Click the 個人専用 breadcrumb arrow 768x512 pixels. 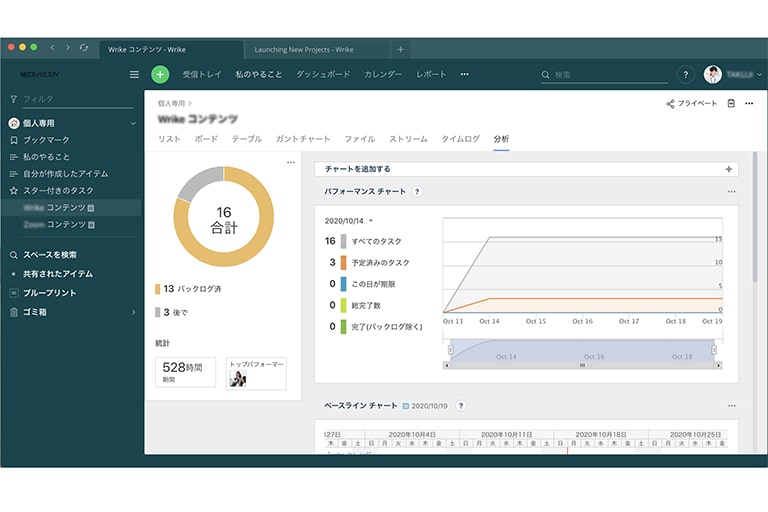[190, 103]
